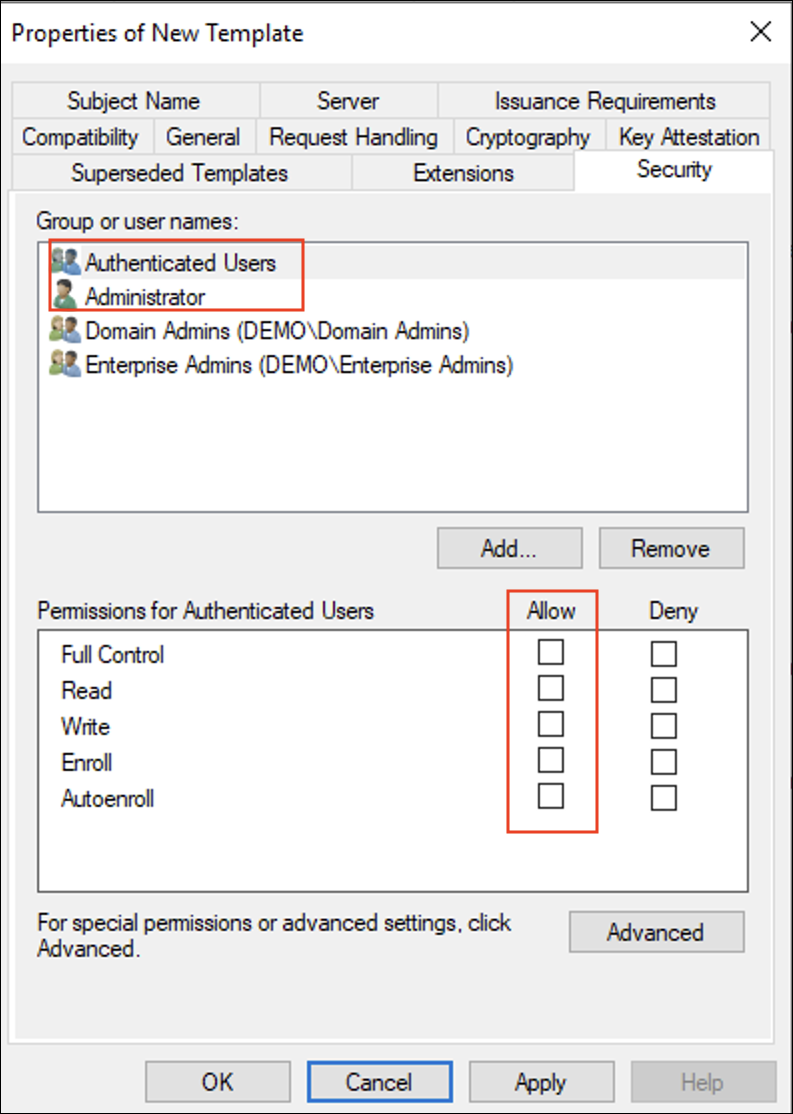Screen dimensions: 793x1114
Task: Open the Subject Name tab
Action: click(x=134, y=101)
